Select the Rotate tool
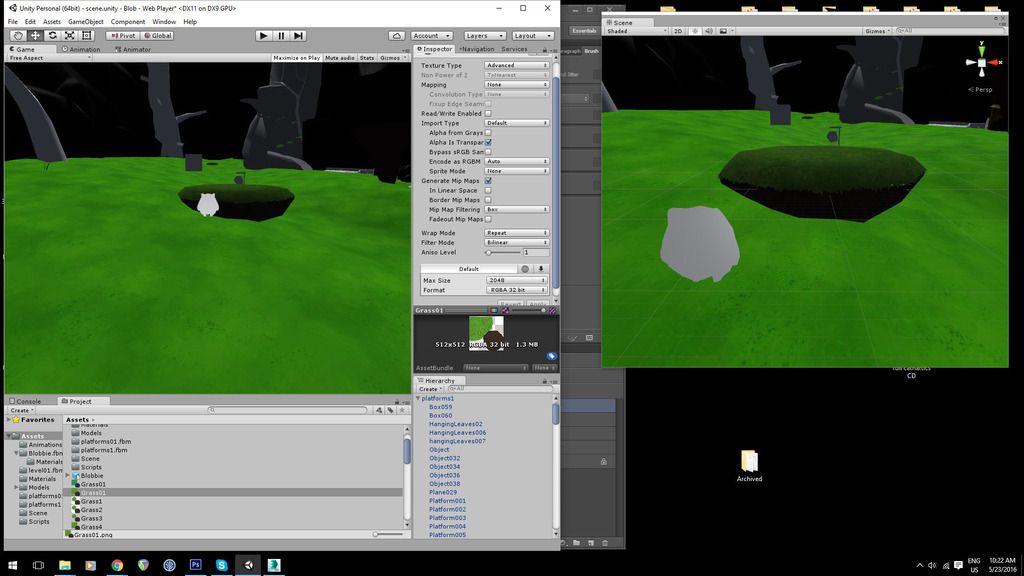 click(x=52, y=35)
